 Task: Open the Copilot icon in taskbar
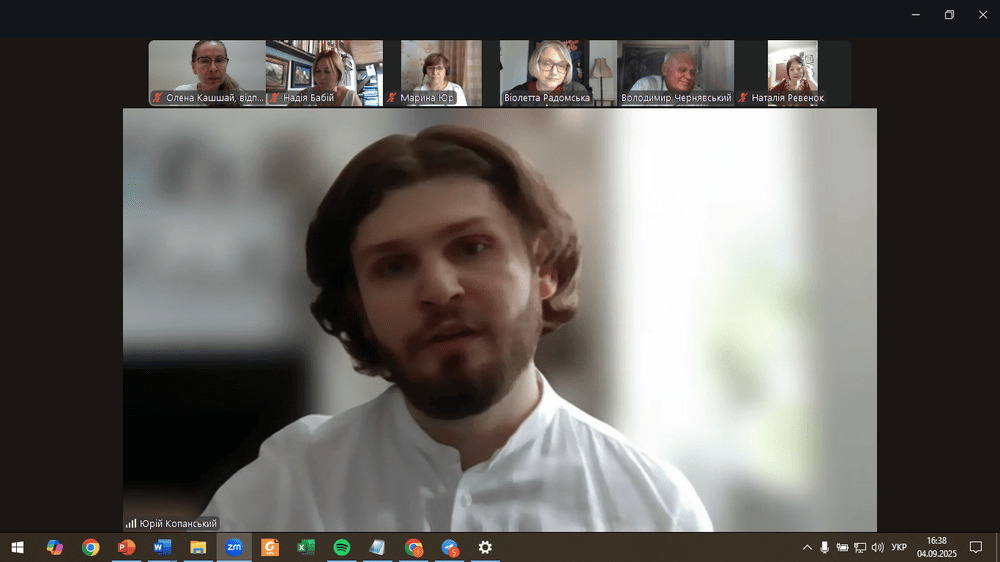click(55, 547)
